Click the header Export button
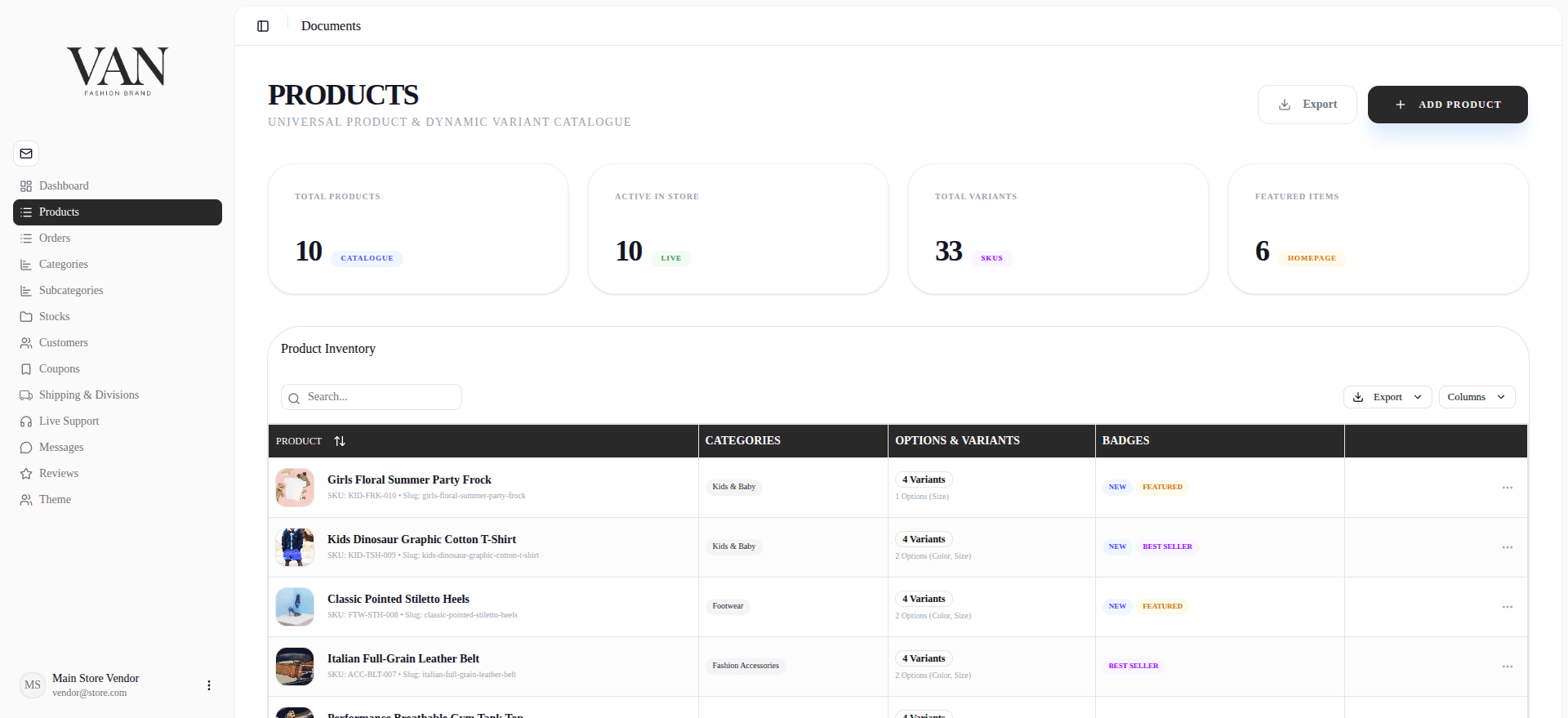Screen dimensions: 1568x718 pyautogui.click(x=1307, y=105)
